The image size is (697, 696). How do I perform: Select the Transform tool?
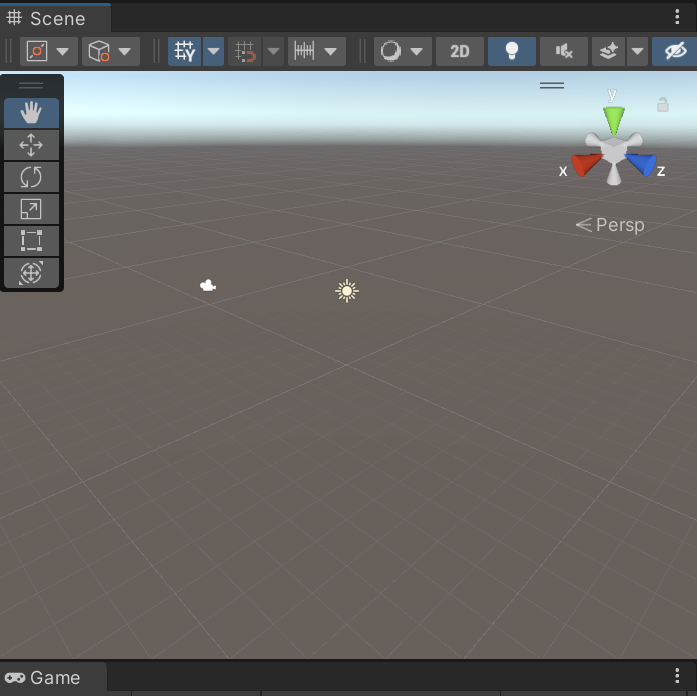[31, 273]
